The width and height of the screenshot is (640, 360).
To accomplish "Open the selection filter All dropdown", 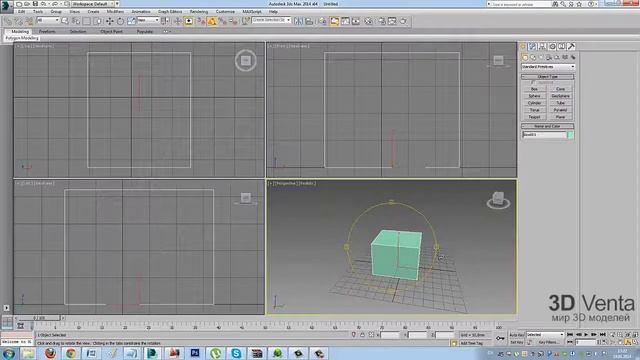I will (x=48, y=20).
